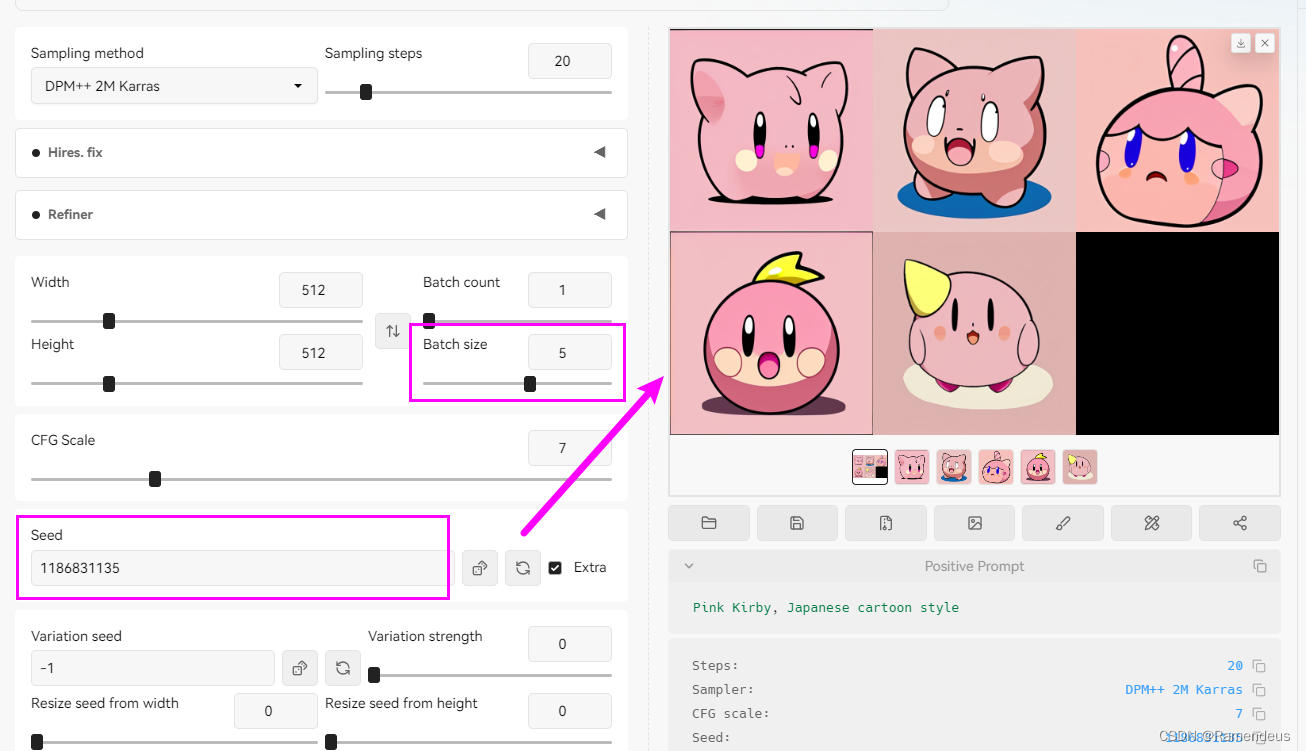1306x751 pixels.
Task: Swap width and height values
Action: (x=393, y=331)
